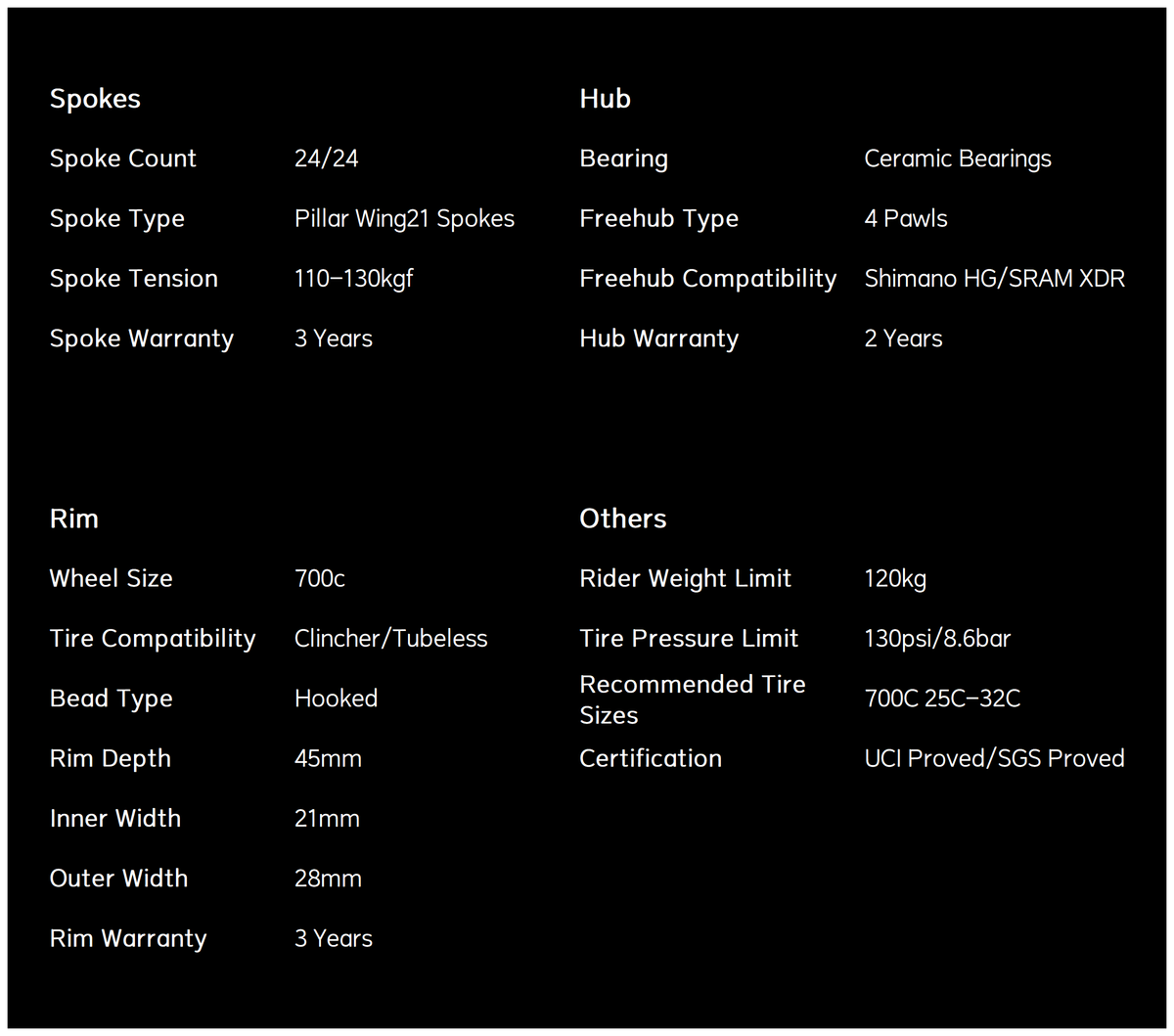Image resolution: width=1174 pixels, height=1036 pixels.
Task: Click the "700C 25C–32C" value
Action: point(943,698)
